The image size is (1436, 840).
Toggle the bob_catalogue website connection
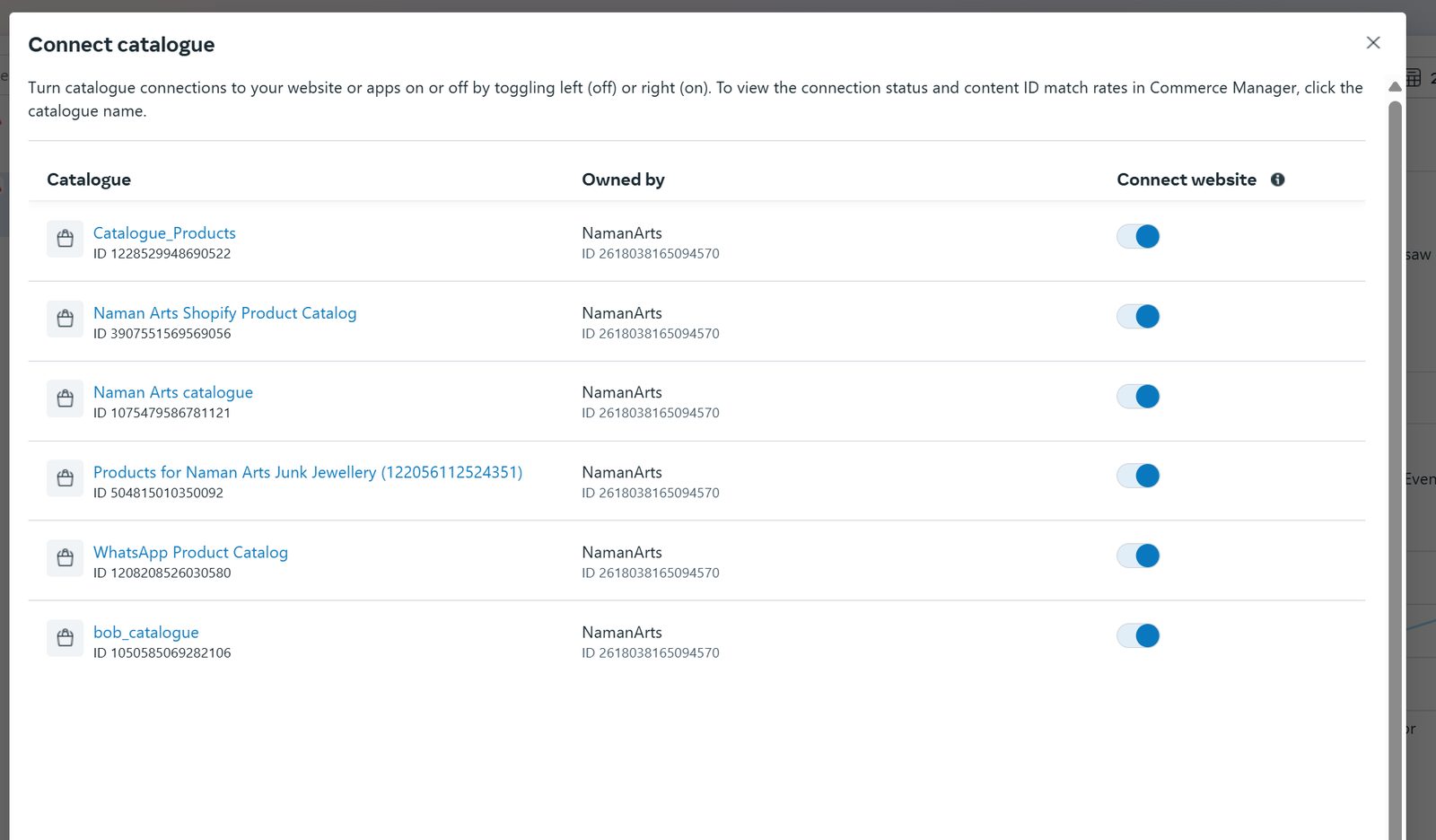click(x=1138, y=635)
